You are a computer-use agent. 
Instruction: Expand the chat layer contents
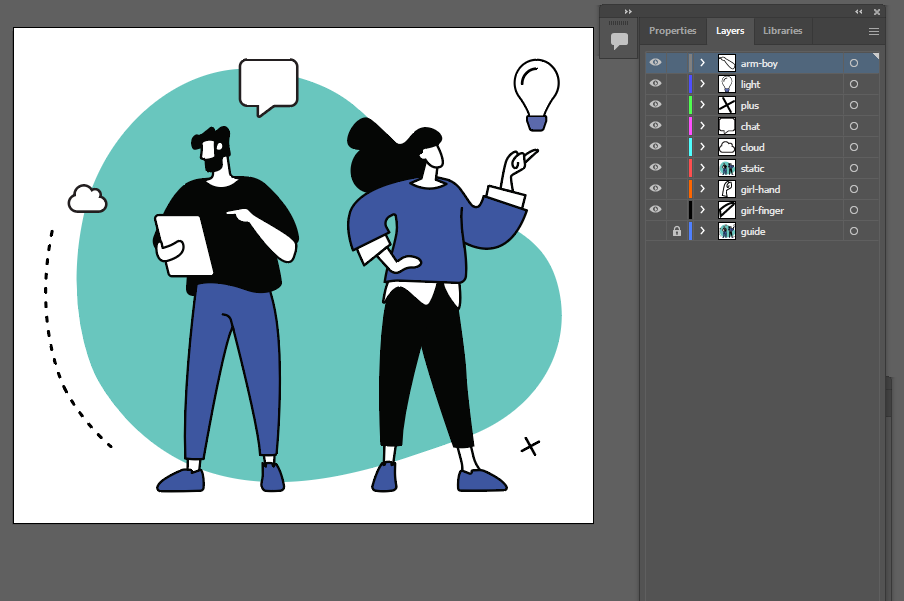(x=703, y=127)
